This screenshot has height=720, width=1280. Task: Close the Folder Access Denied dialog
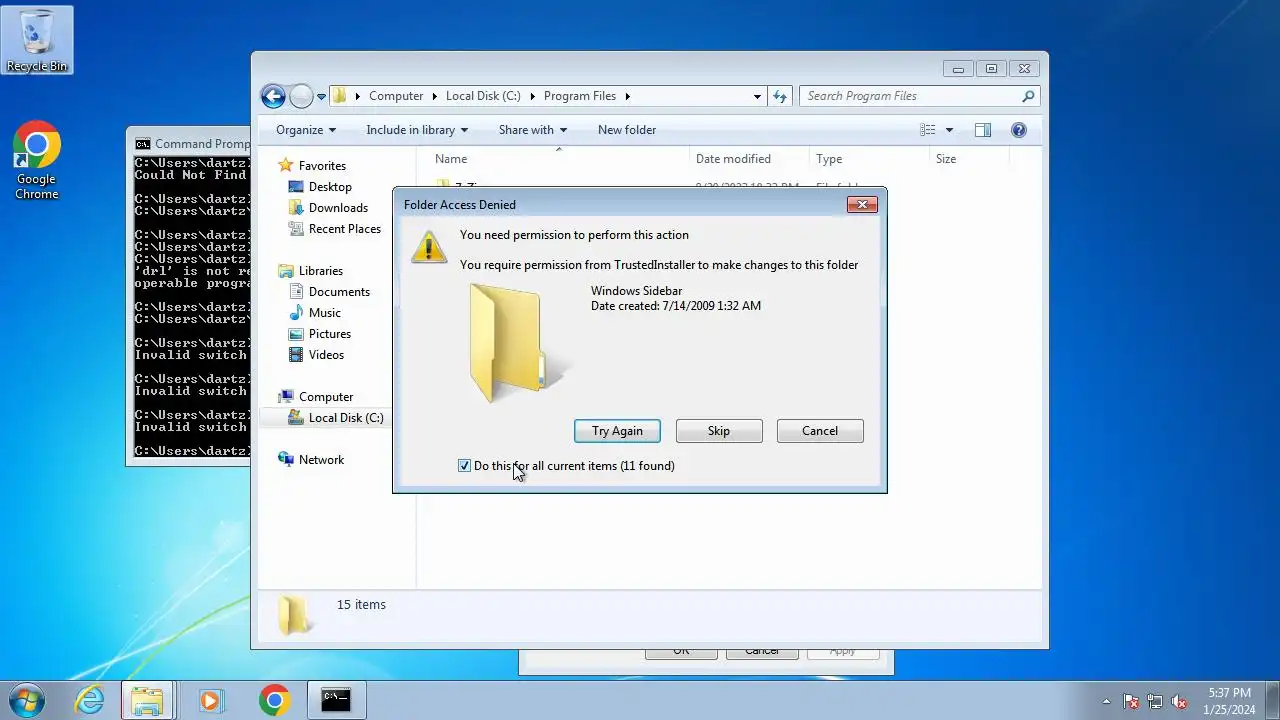click(862, 205)
